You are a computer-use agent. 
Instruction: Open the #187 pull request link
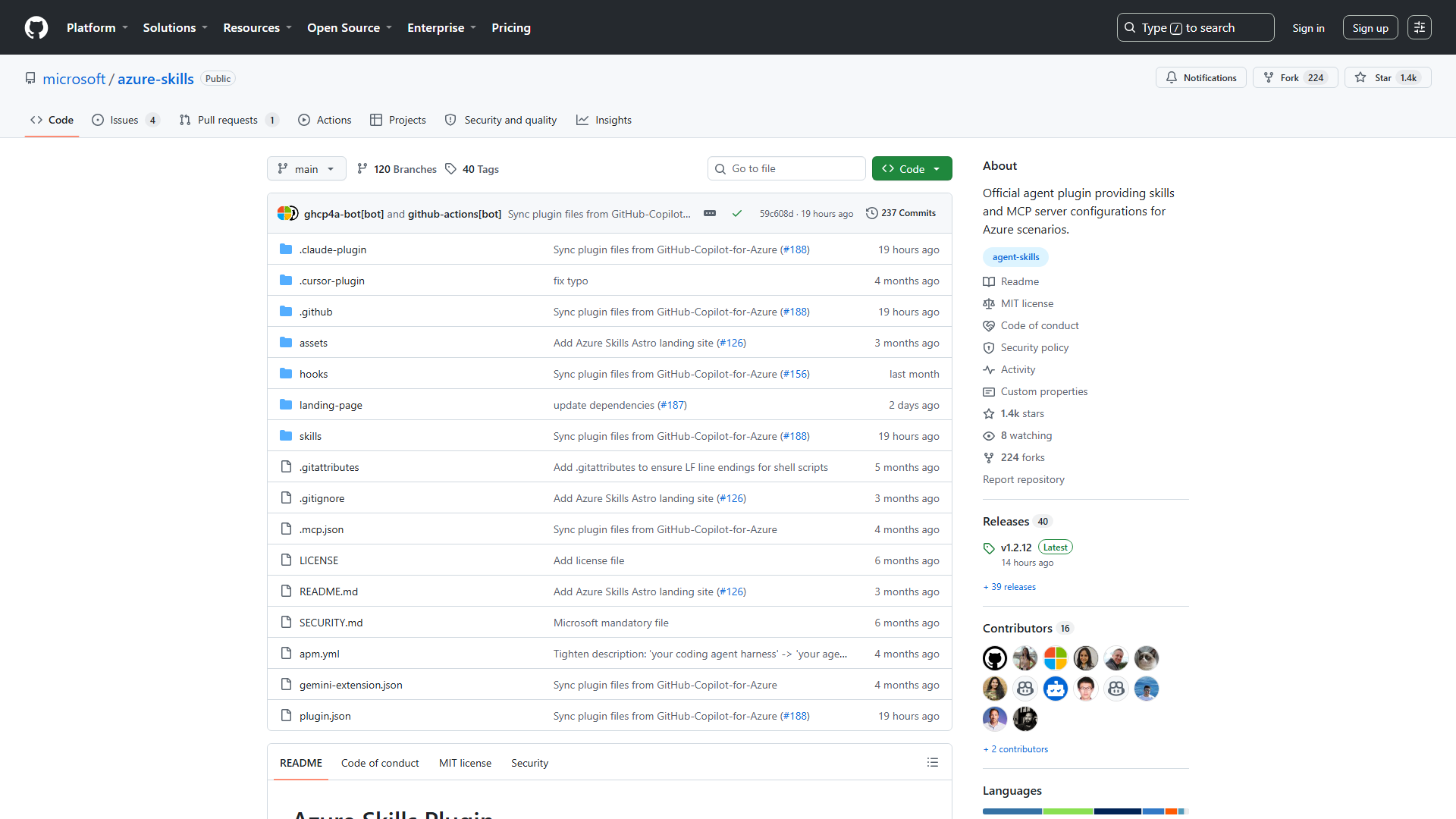point(672,405)
